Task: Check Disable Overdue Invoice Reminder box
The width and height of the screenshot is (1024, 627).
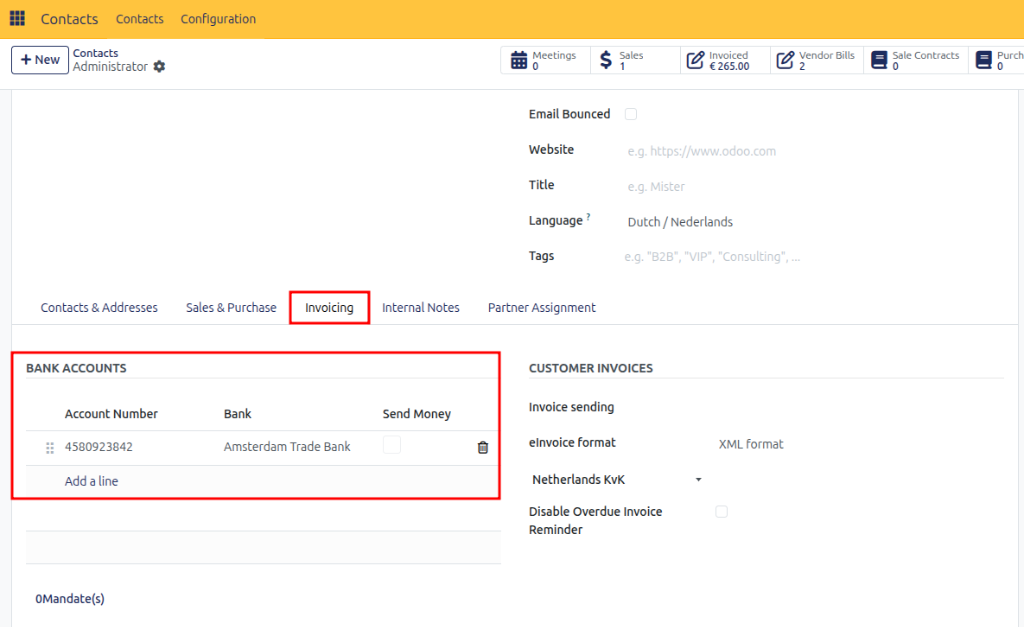Action: click(x=722, y=511)
